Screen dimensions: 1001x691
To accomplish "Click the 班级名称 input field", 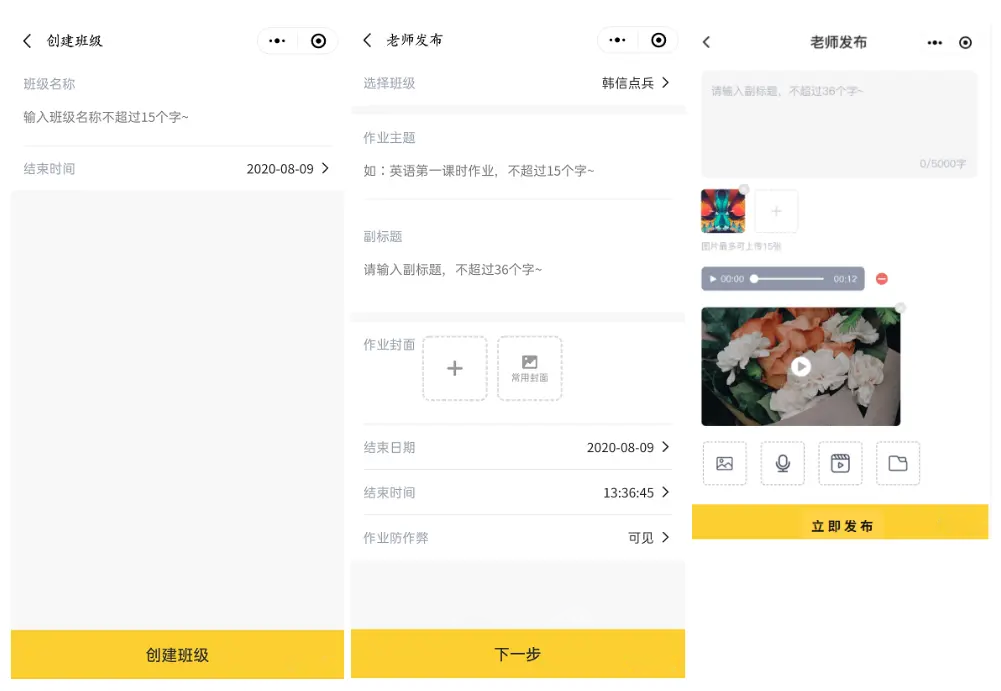I will pos(177,118).
